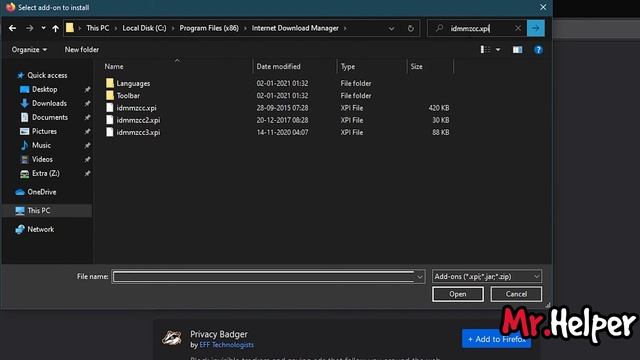Click the idmmzcc3.xpi file icon

coord(109,132)
